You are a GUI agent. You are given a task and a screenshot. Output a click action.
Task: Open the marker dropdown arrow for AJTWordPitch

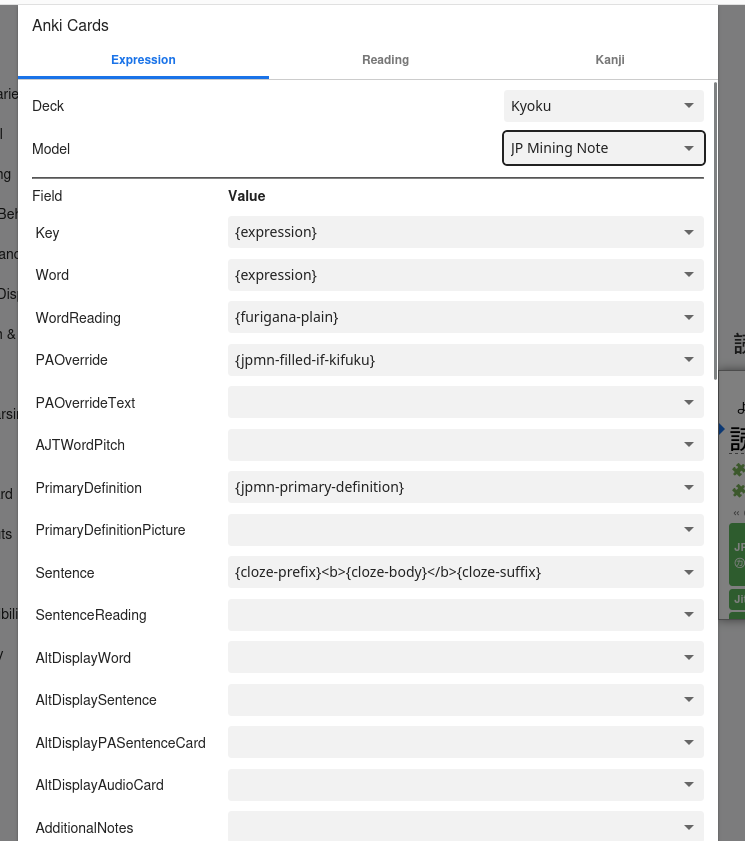tap(689, 445)
